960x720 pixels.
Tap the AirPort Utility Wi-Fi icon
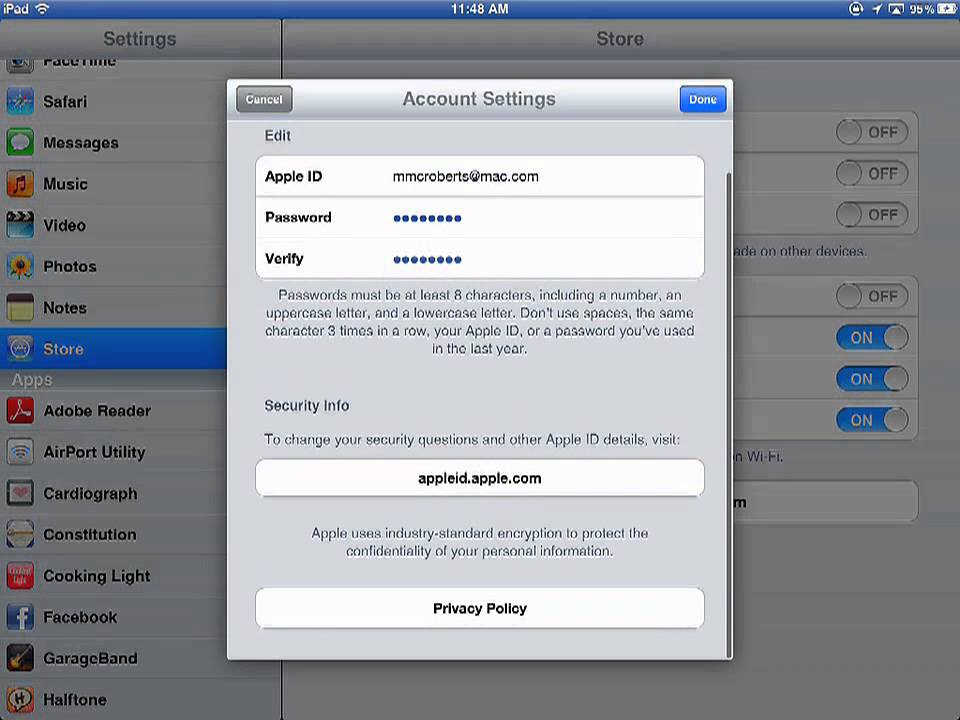(20, 452)
